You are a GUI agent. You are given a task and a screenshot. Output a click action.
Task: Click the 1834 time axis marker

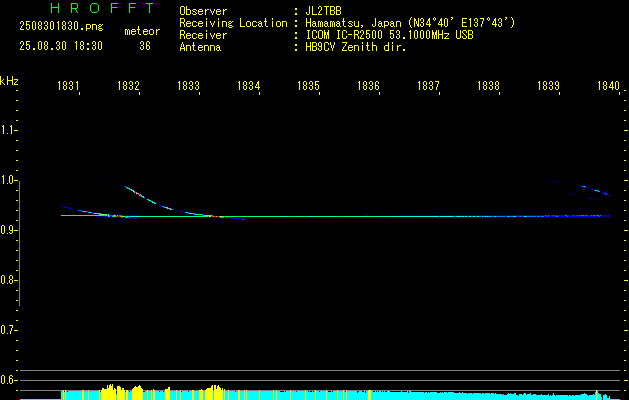tap(249, 86)
